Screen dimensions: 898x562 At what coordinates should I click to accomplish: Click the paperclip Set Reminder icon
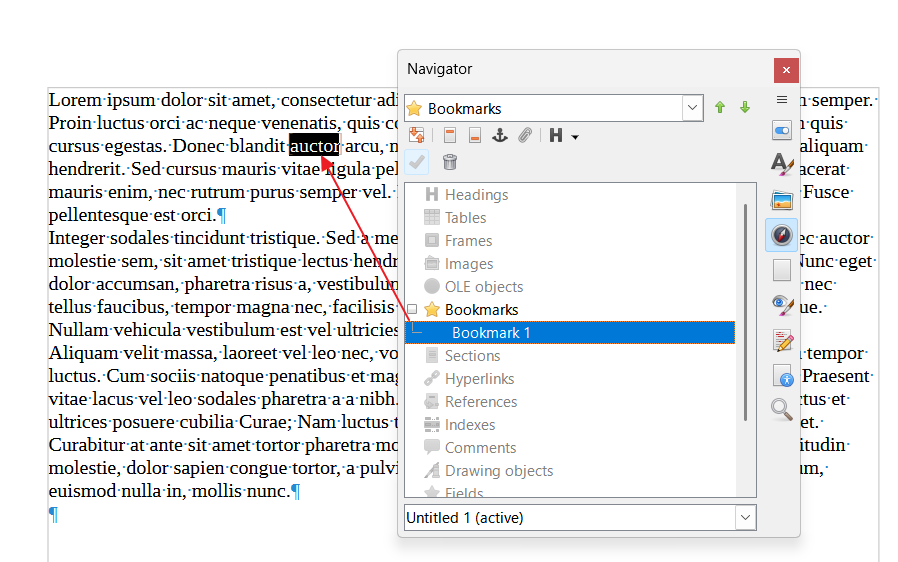point(525,136)
